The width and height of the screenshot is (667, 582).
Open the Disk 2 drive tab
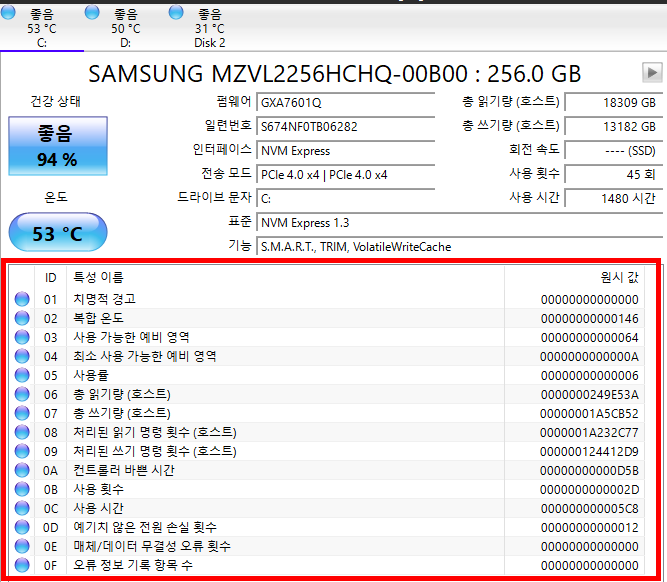(209, 28)
